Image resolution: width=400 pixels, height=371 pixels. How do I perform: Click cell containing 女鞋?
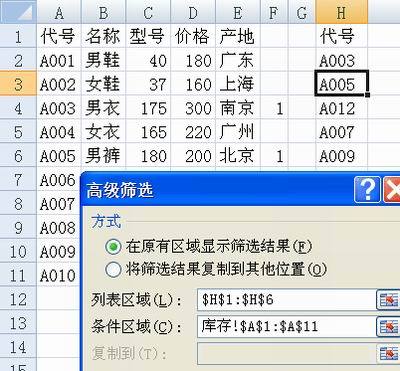(103, 84)
